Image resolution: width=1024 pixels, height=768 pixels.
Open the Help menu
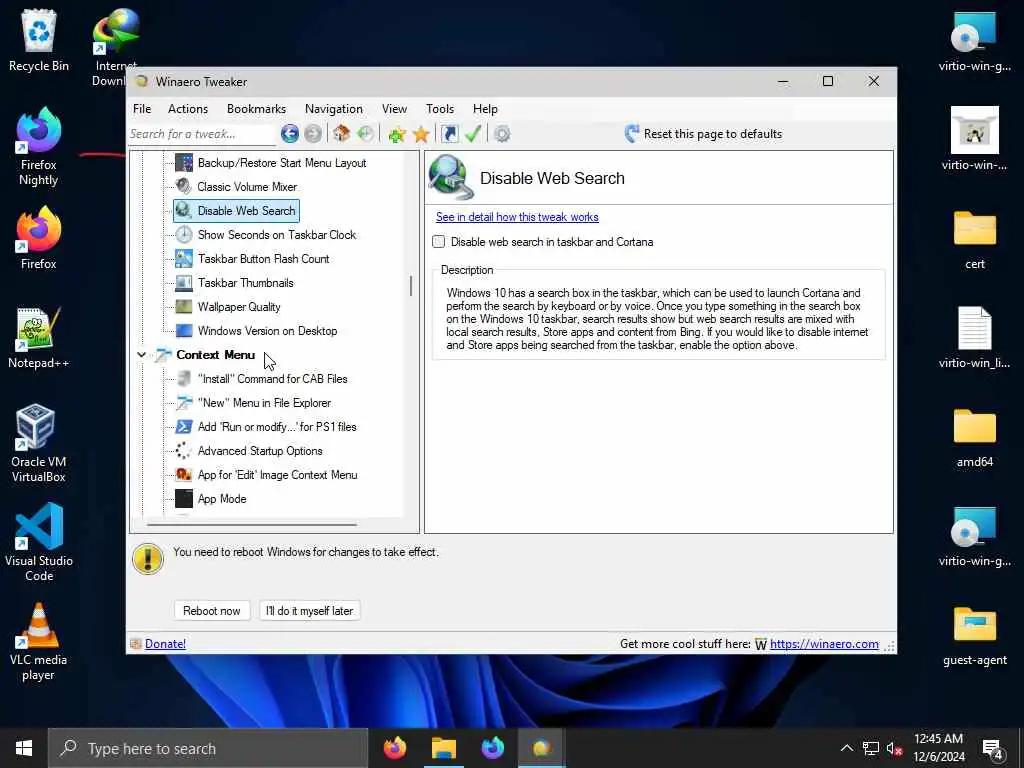point(485,108)
